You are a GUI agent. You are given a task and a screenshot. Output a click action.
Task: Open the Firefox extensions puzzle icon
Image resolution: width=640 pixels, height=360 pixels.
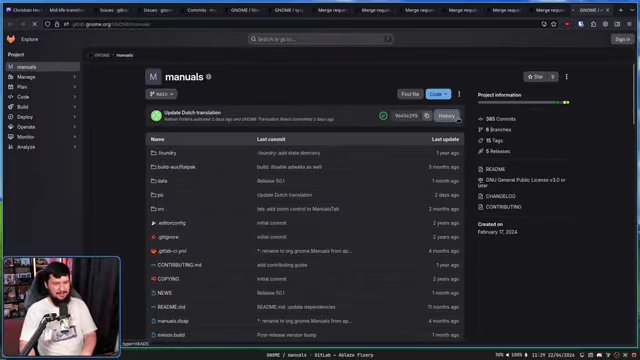(x=593, y=24)
